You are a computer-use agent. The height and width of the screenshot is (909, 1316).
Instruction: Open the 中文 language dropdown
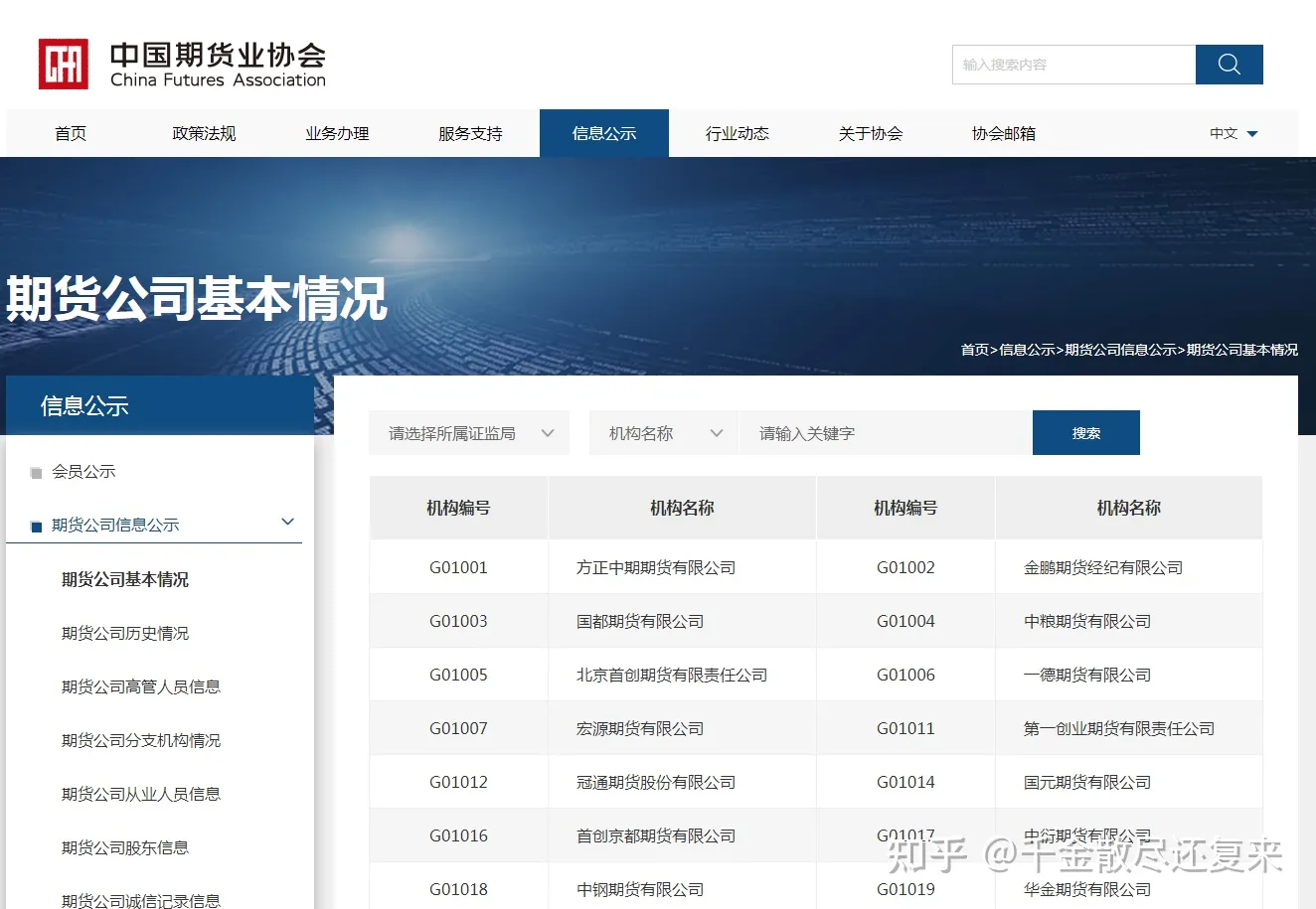pos(1234,133)
